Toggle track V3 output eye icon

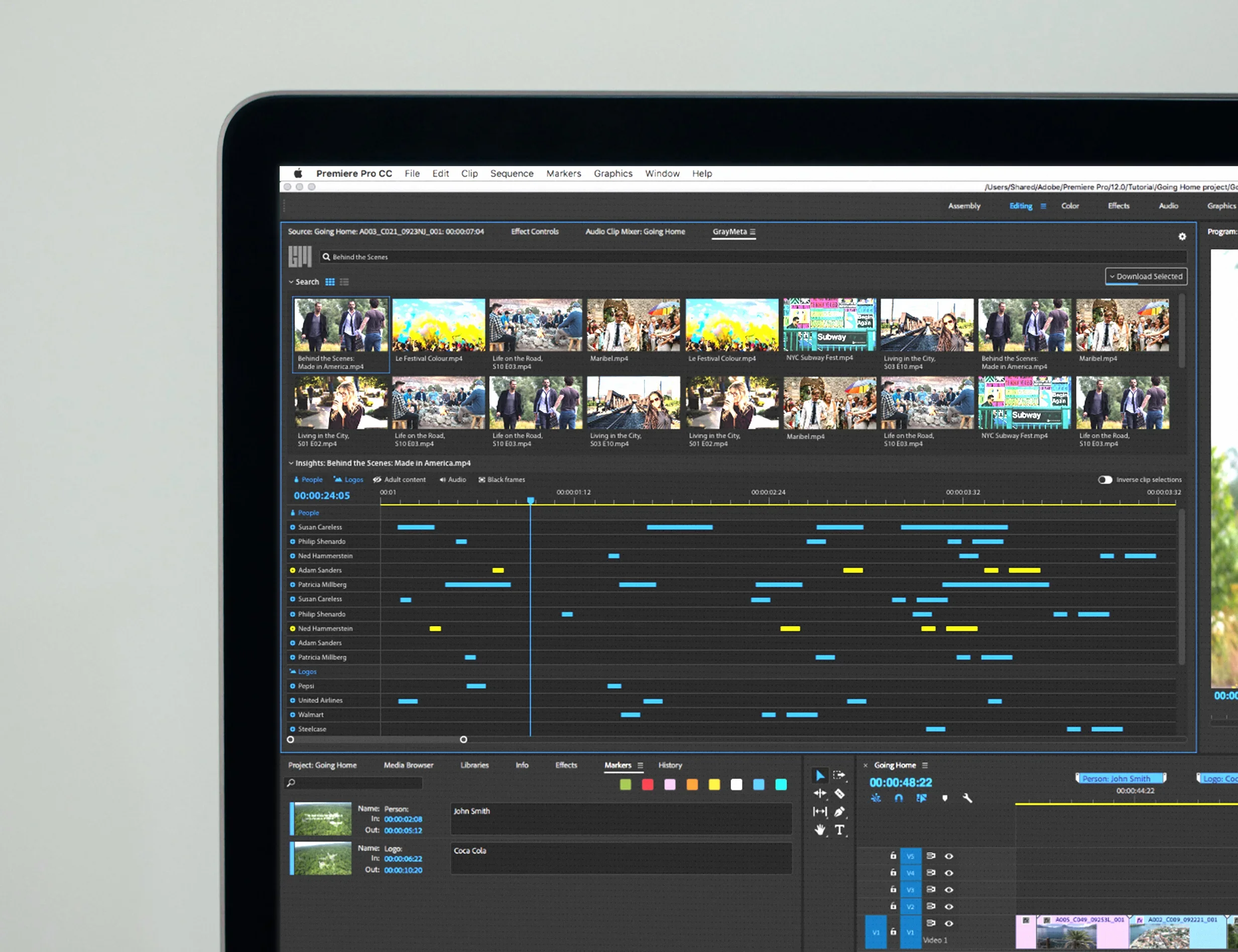click(x=949, y=890)
